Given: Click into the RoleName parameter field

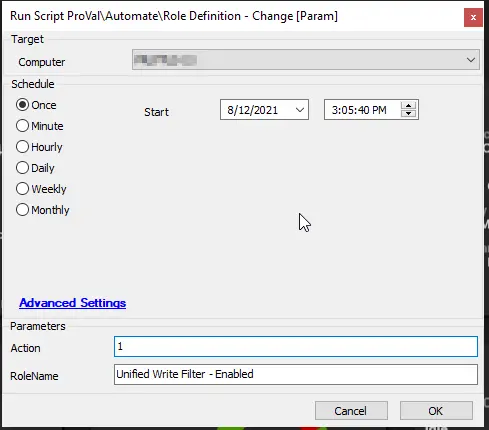Looking at the screenshot, I should click(296, 374).
